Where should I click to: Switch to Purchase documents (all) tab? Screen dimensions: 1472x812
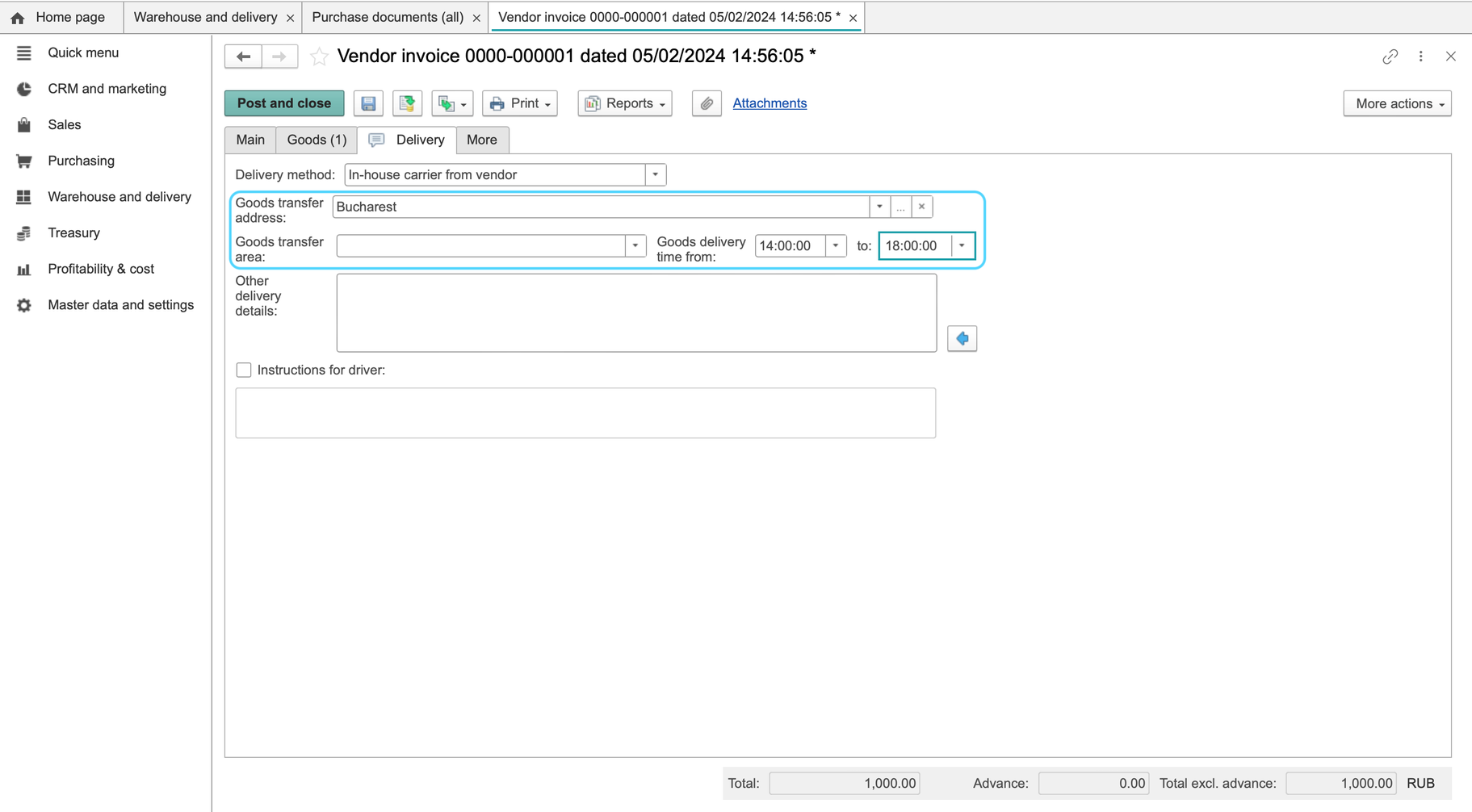coord(388,17)
